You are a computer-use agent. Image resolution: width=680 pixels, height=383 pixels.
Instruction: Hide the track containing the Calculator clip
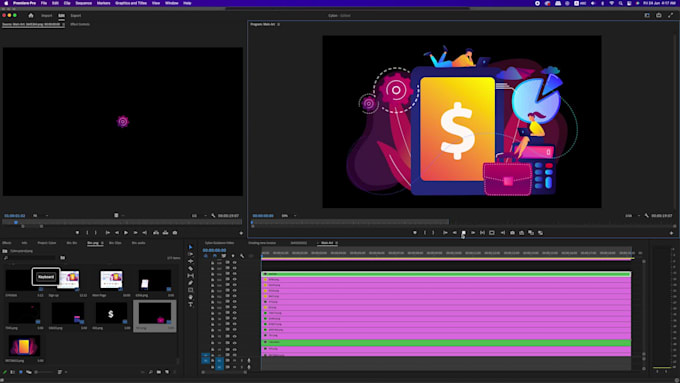pyautogui.click(x=234, y=342)
